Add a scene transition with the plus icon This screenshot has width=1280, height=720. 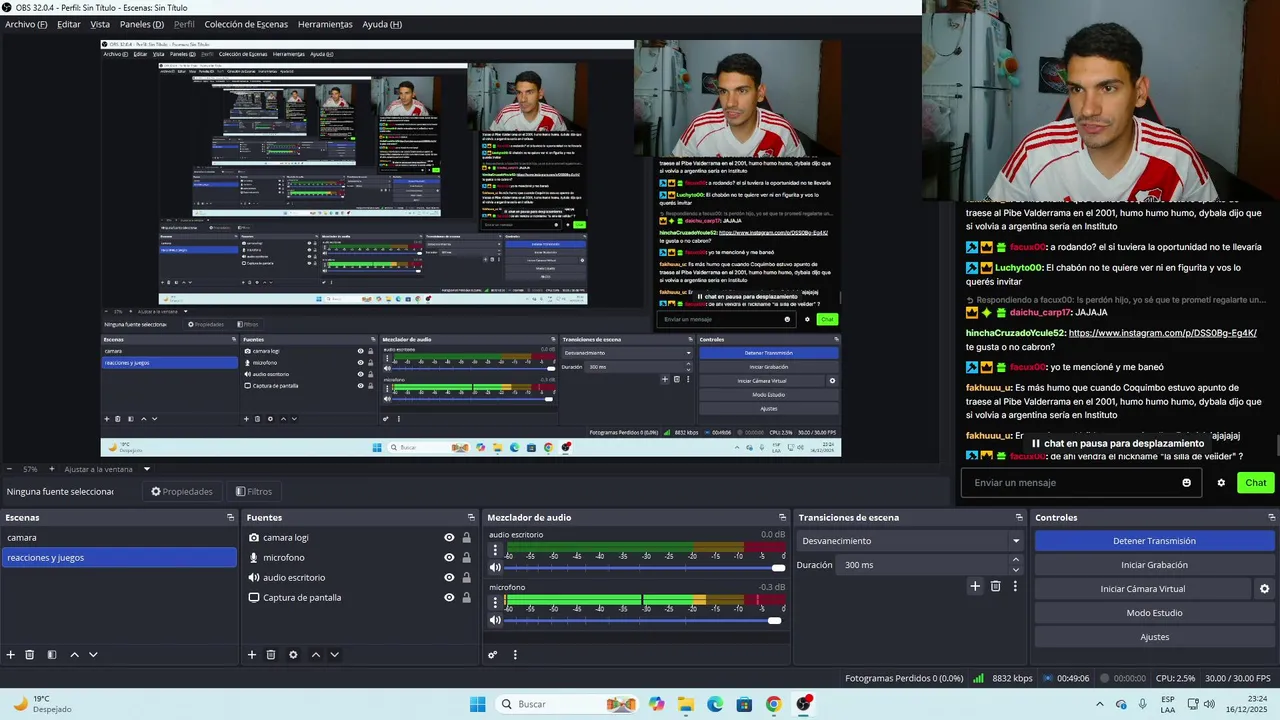pyautogui.click(x=975, y=586)
